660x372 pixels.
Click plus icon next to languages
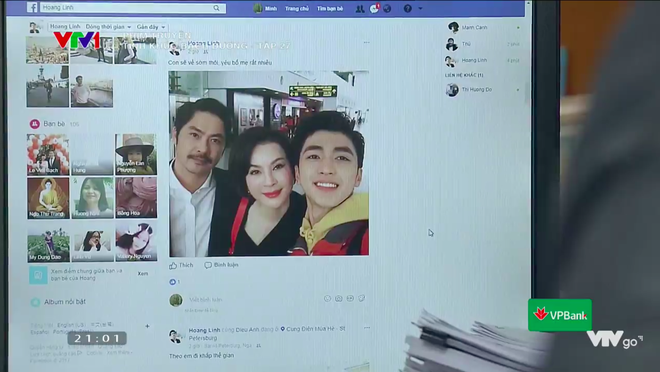147,326
